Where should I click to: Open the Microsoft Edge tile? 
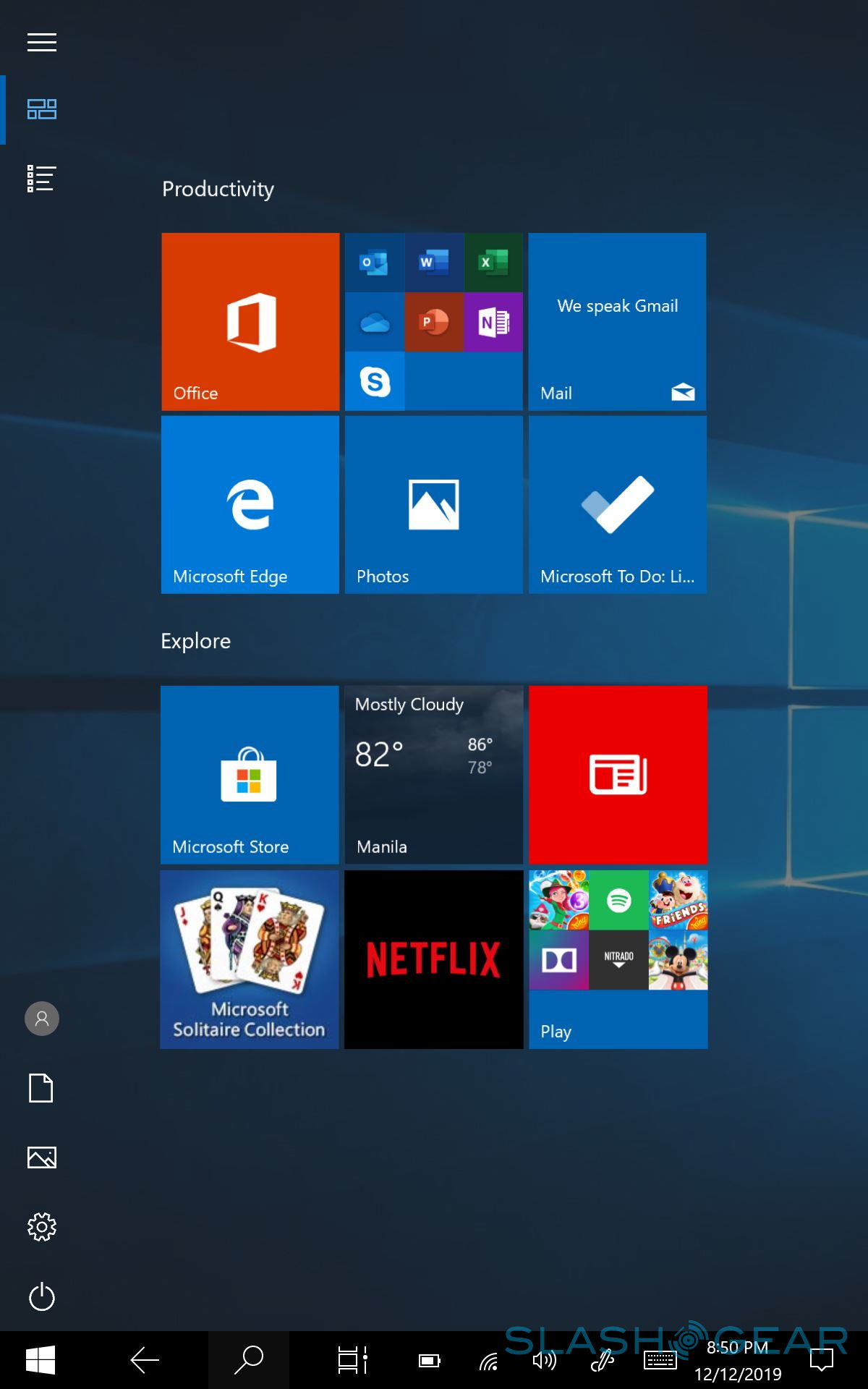point(250,505)
